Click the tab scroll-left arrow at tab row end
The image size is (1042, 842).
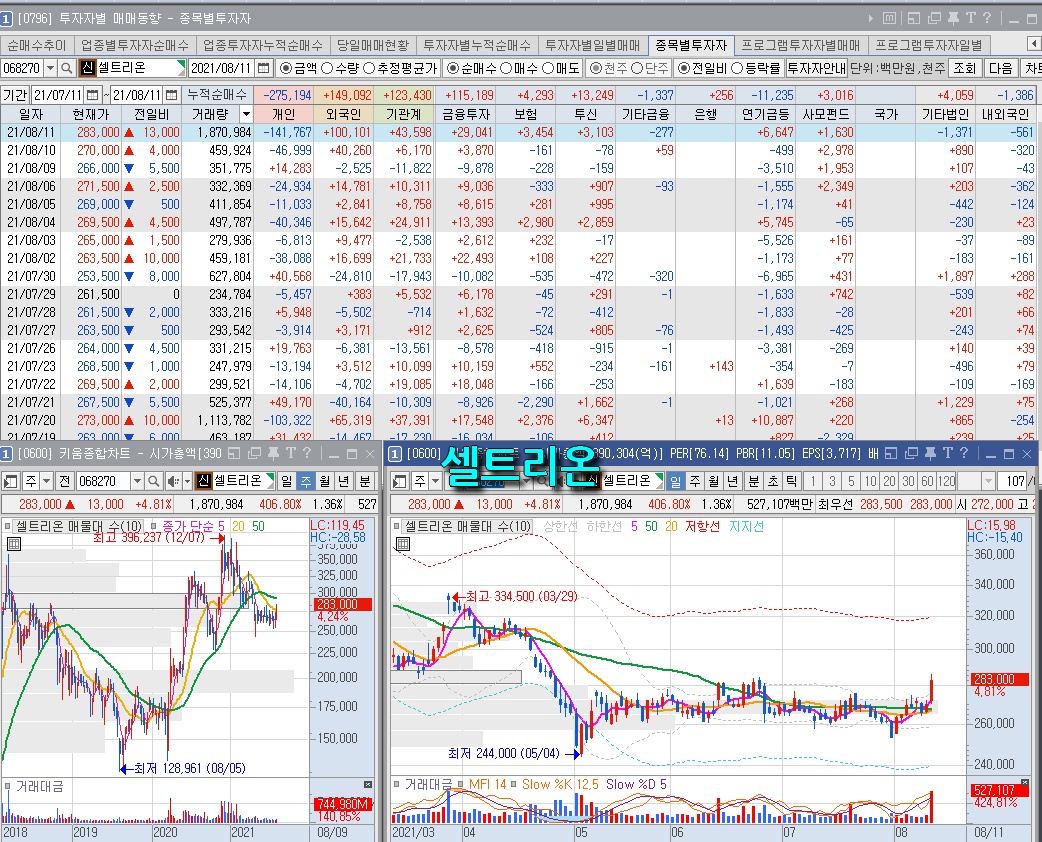(1033, 45)
